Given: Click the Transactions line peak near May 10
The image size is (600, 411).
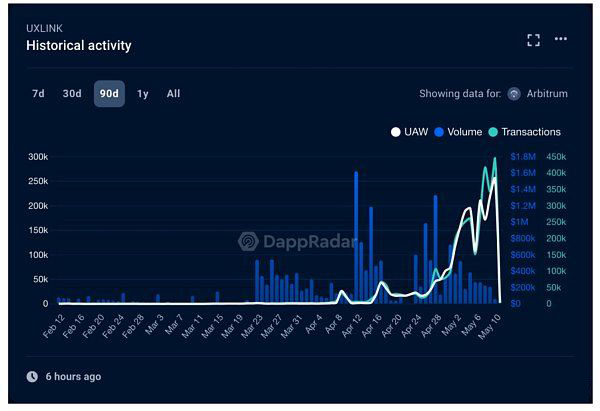Looking at the screenshot, I should [x=494, y=159].
